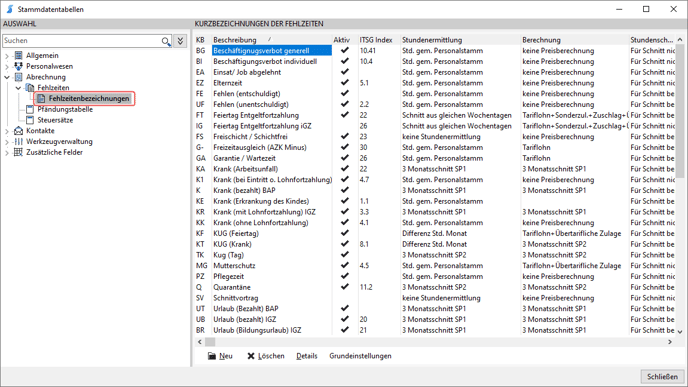The height and width of the screenshot is (387, 688).
Task: Select the Steuersätze tree item
Action: point(55,120)
